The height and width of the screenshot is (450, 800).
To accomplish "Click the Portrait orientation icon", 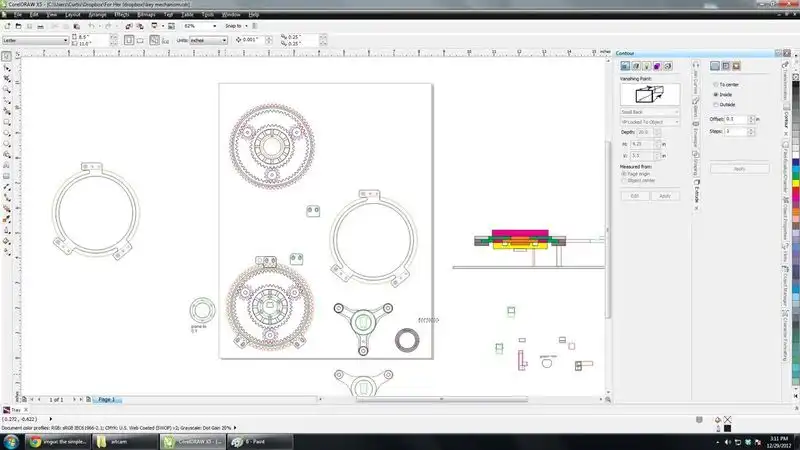I will tap(132, 40).
